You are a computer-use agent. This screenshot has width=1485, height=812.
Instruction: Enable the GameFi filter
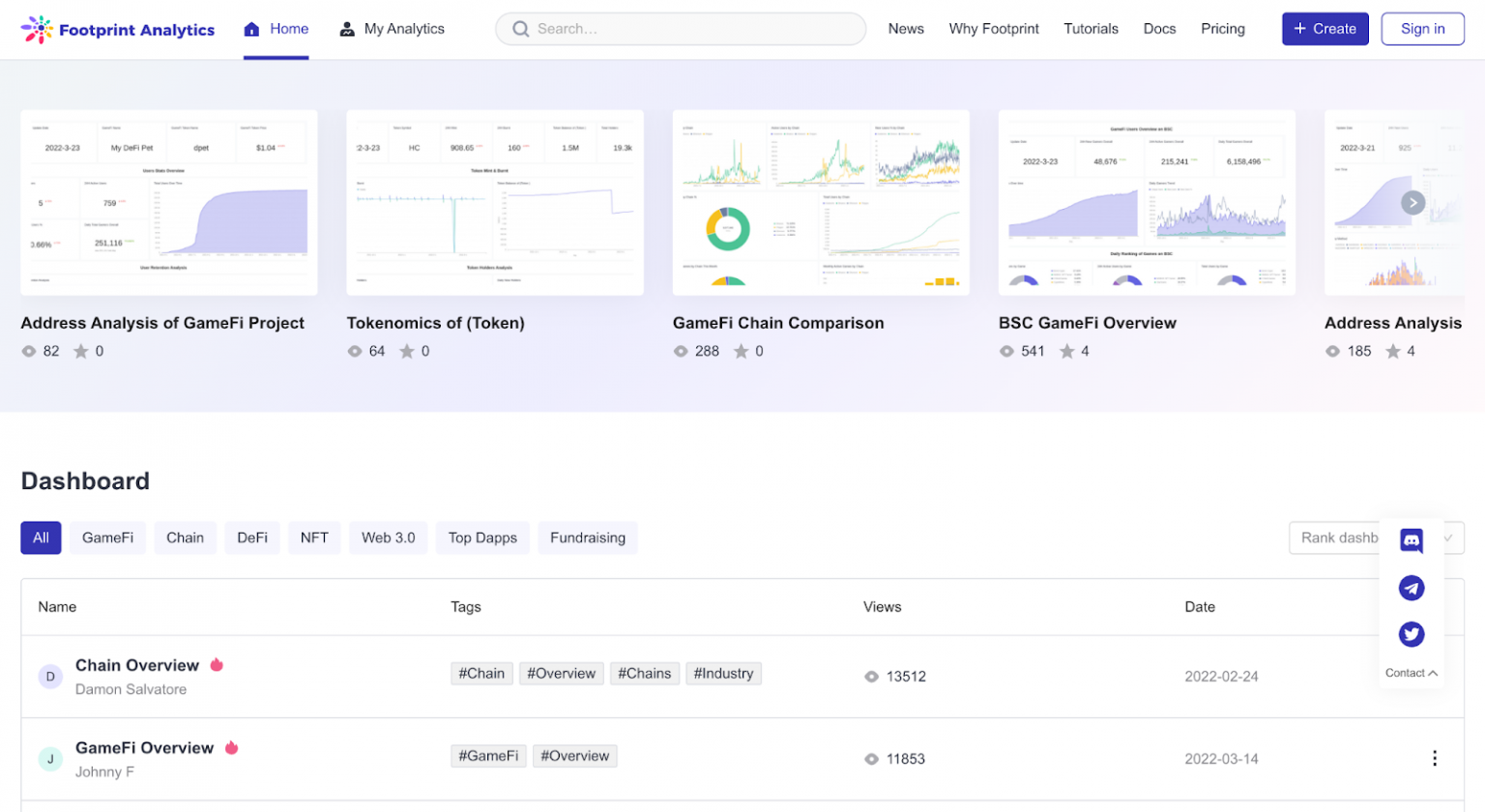click(107, 537)
